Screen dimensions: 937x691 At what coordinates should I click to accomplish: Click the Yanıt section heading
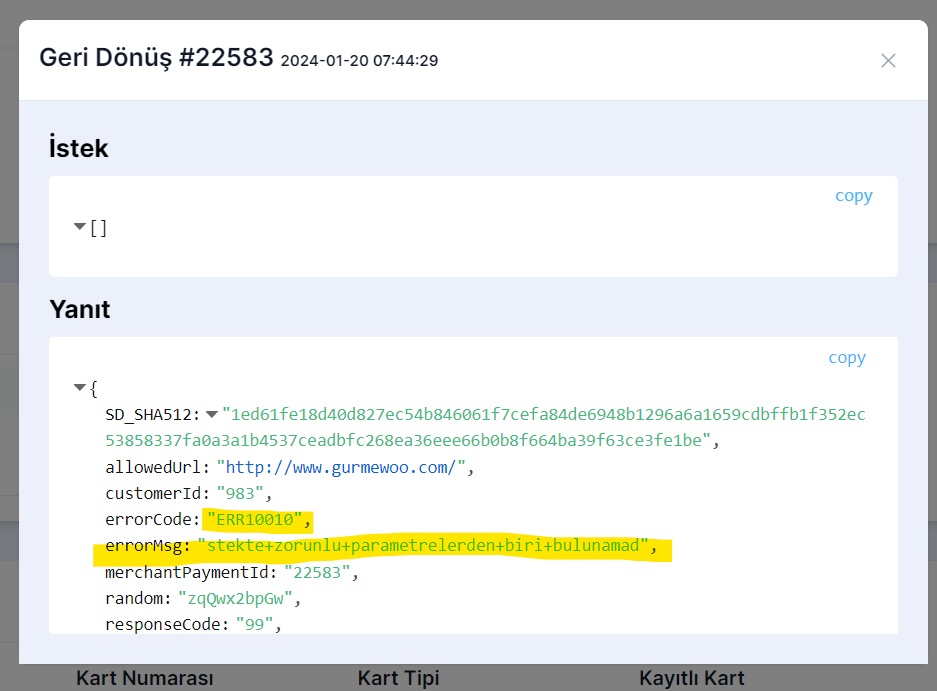79,309
